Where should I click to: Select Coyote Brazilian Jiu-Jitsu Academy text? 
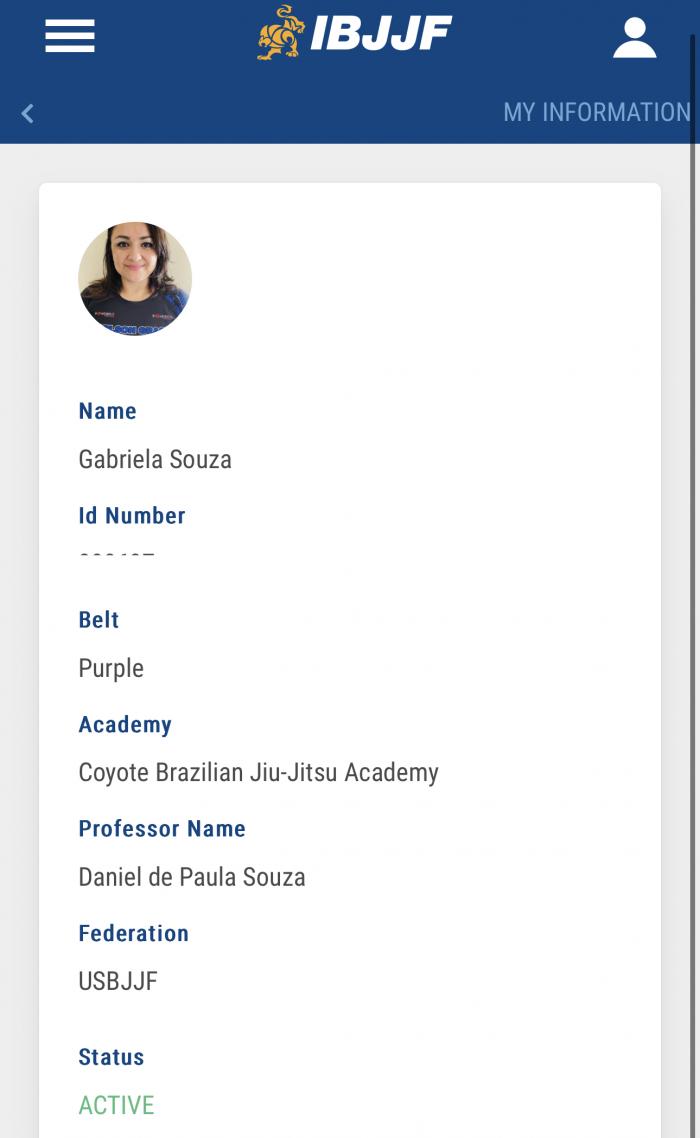[258, 773]
